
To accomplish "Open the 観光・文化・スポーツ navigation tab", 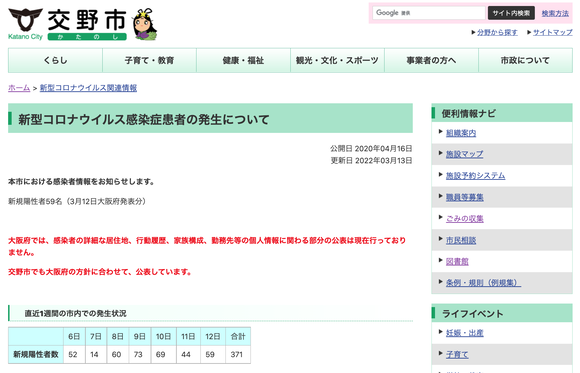I will click(337, 60).
